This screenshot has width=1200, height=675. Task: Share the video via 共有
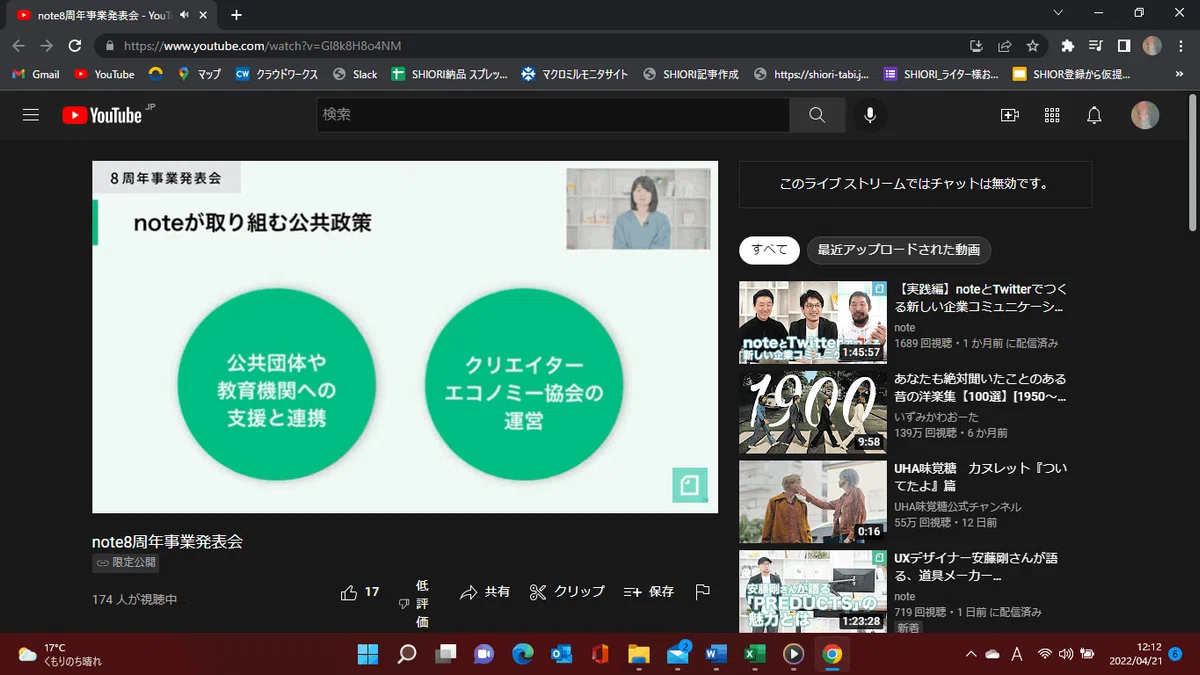485,592
